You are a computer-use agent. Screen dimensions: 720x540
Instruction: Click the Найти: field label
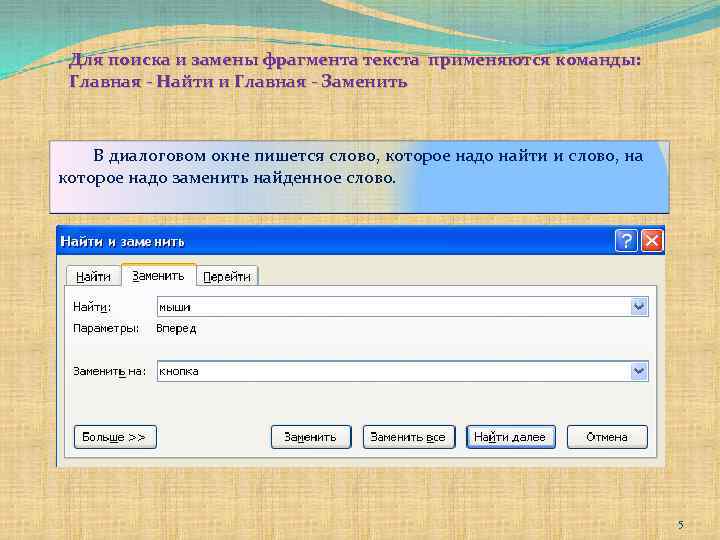coord(92,307)
